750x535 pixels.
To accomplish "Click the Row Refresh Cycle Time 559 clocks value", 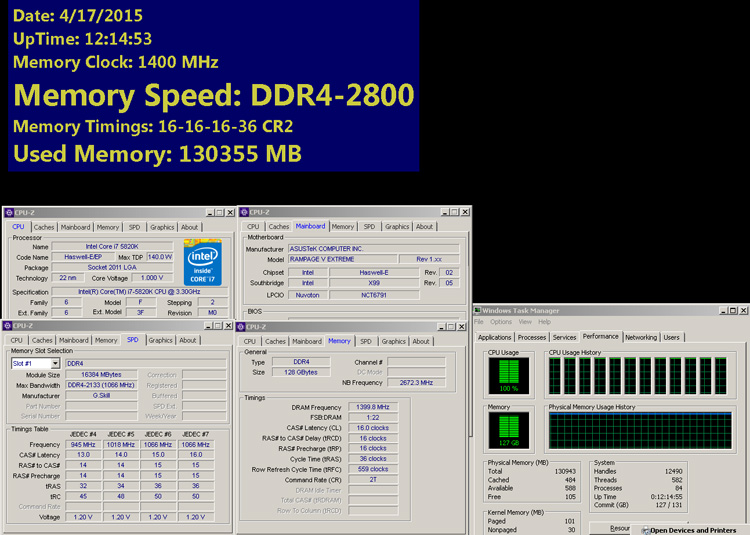I will click(373, 469).
